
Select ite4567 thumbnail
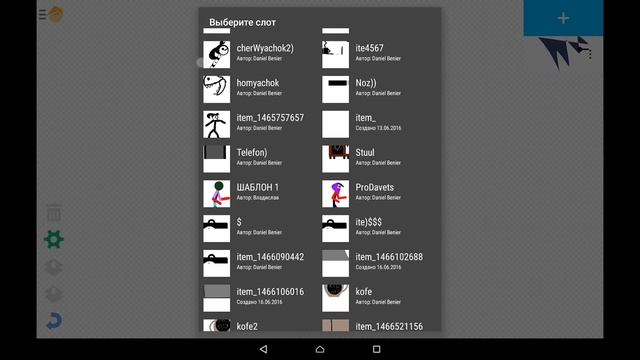tap(336, 54)
